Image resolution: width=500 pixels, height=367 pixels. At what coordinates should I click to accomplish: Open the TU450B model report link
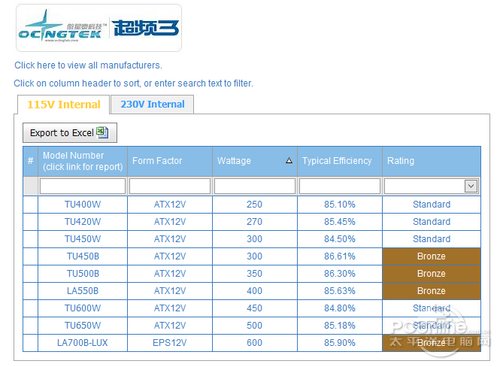pos(83,256)
